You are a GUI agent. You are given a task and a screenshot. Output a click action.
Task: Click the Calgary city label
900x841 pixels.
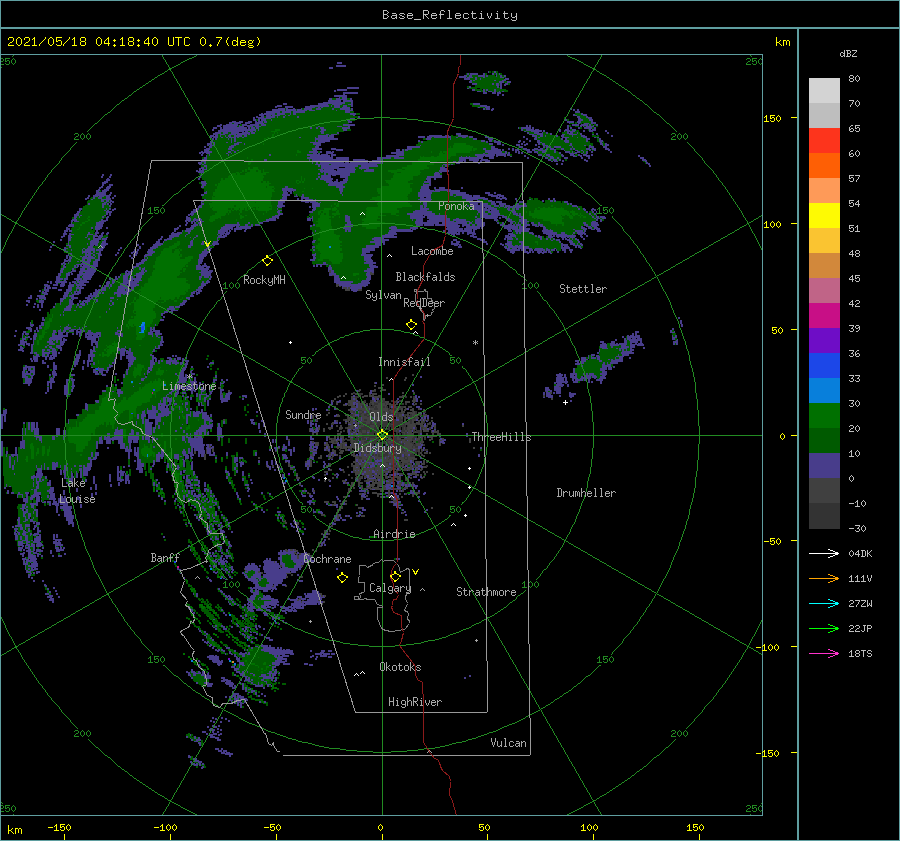[390, 588]
